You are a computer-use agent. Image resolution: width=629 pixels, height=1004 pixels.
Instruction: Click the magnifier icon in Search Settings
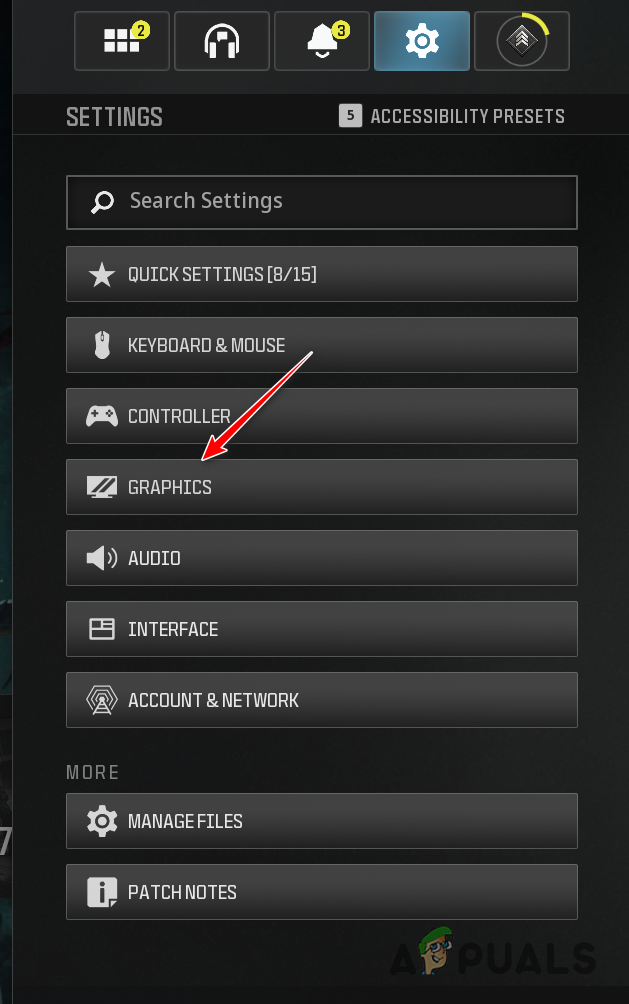click(101, 201)
